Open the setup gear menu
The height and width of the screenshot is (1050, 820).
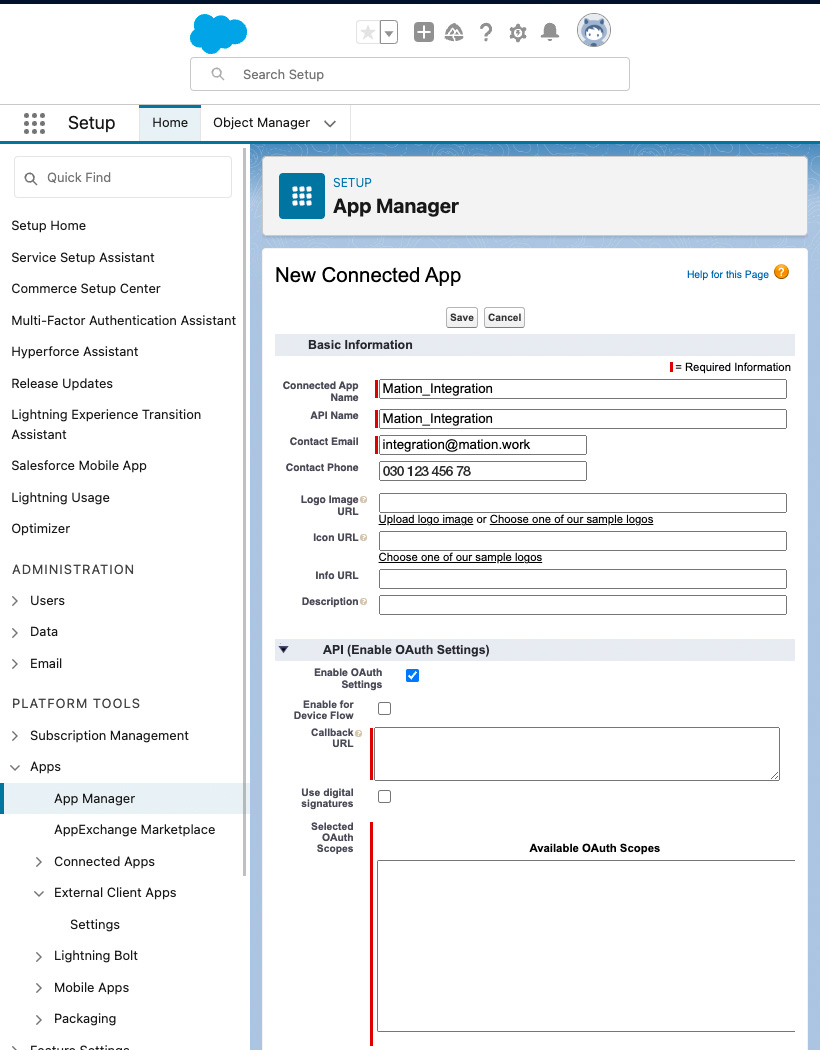[x=517, y=32]
